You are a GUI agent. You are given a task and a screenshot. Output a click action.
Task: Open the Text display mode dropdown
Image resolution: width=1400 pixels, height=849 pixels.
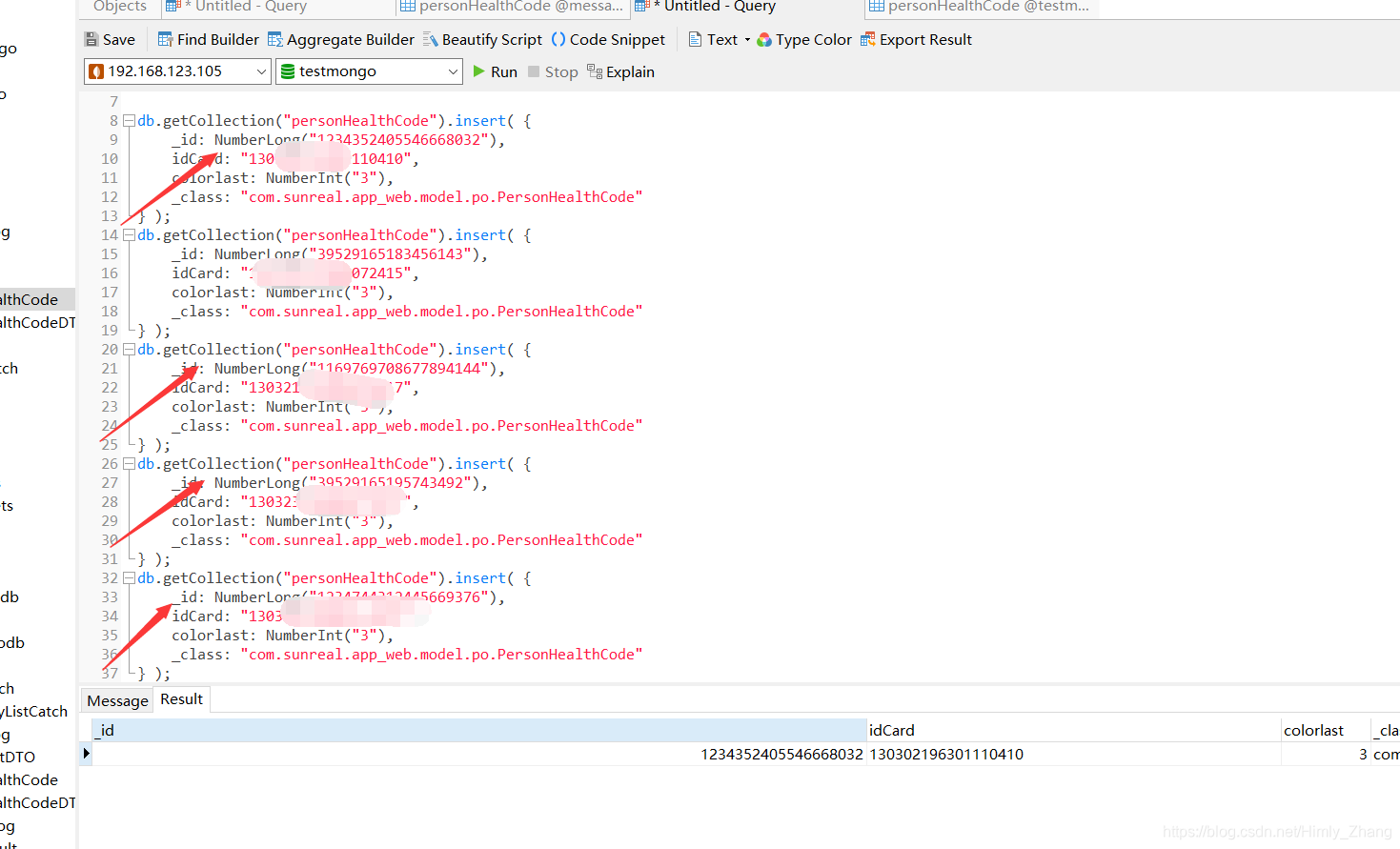coord(720,39)
